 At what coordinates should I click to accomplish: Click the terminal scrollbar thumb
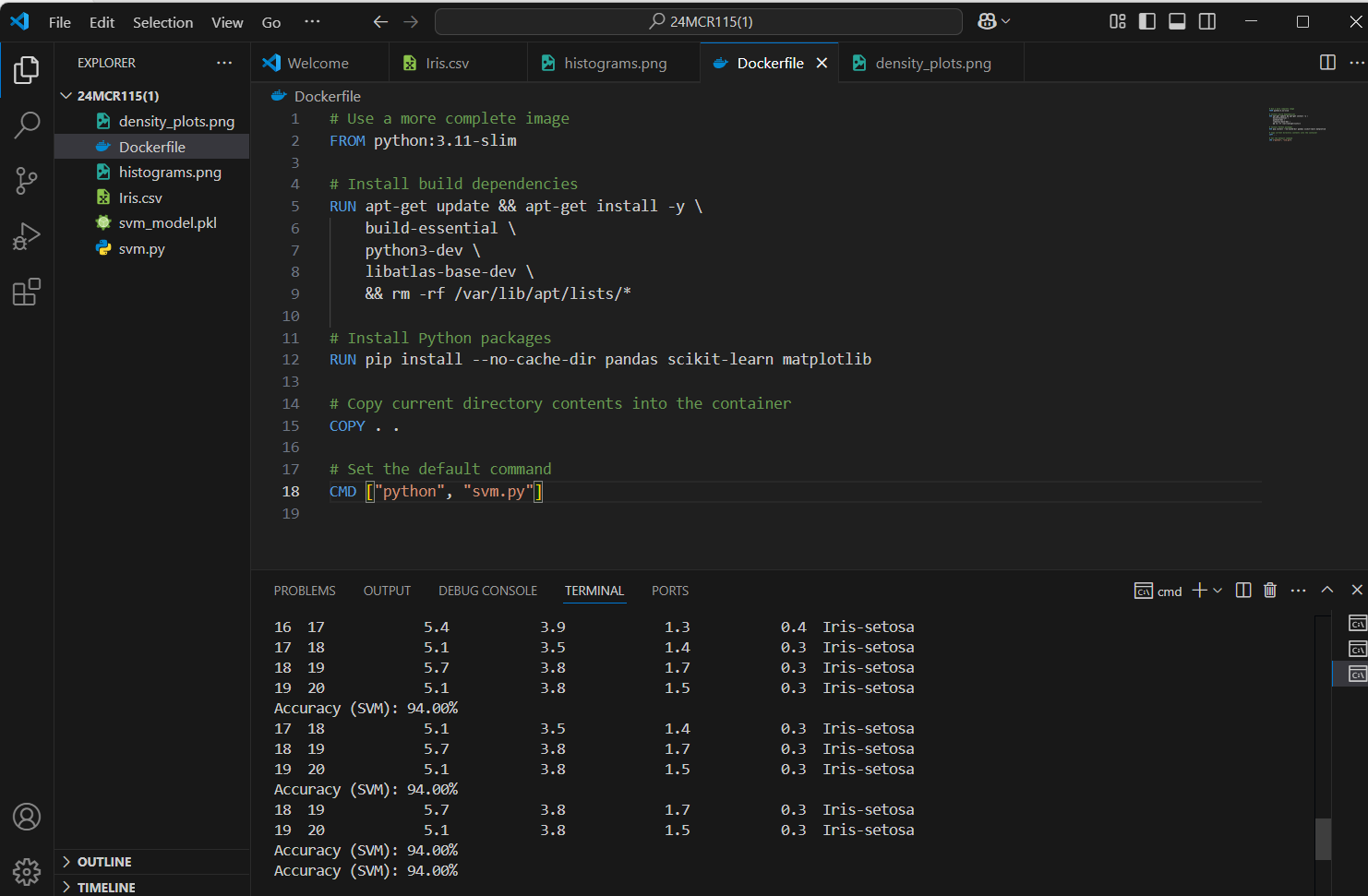1324,839
